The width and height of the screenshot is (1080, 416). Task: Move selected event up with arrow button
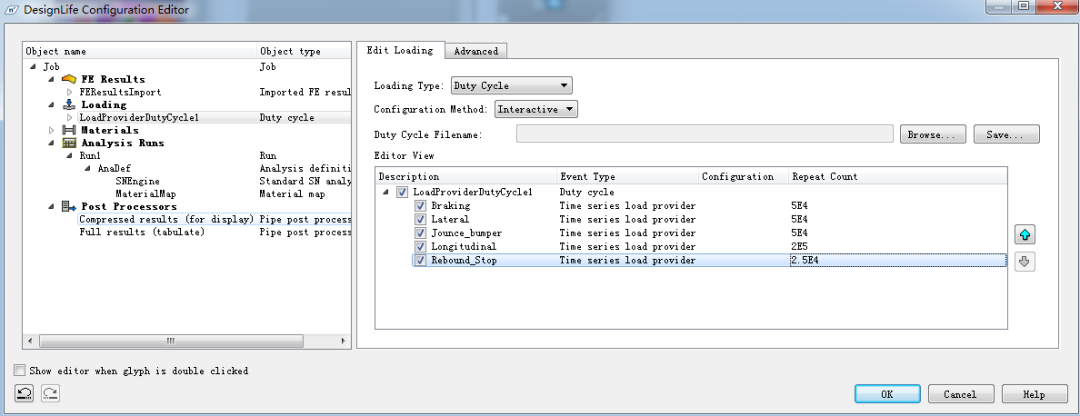[1025, 235]
